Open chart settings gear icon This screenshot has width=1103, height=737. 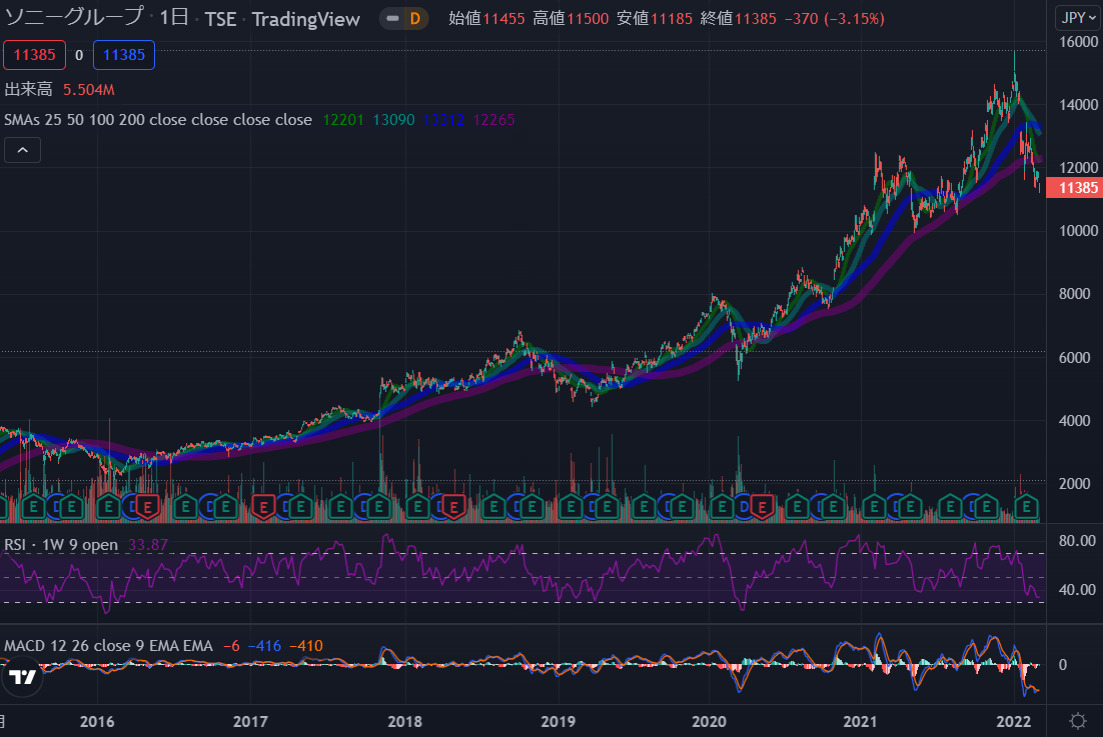tap(1078, 721)
